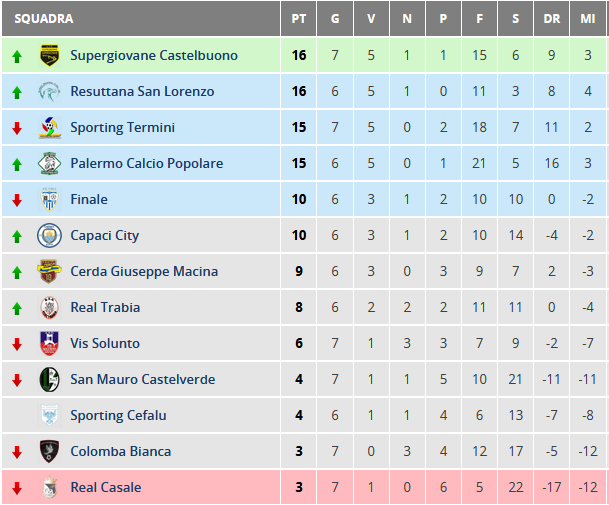
Task: Click the Colomba Bianca black shield logo
Action: click(49, 451)
